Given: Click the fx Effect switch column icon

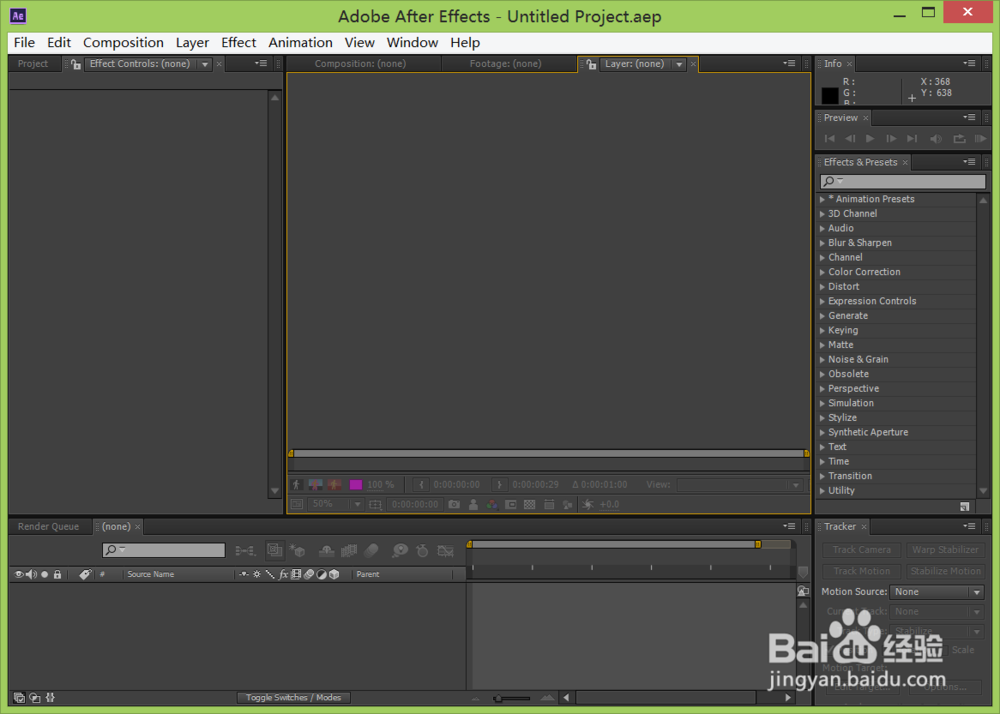Looking at the screenshot, I should pyautogui.click(x=284, y=574).
